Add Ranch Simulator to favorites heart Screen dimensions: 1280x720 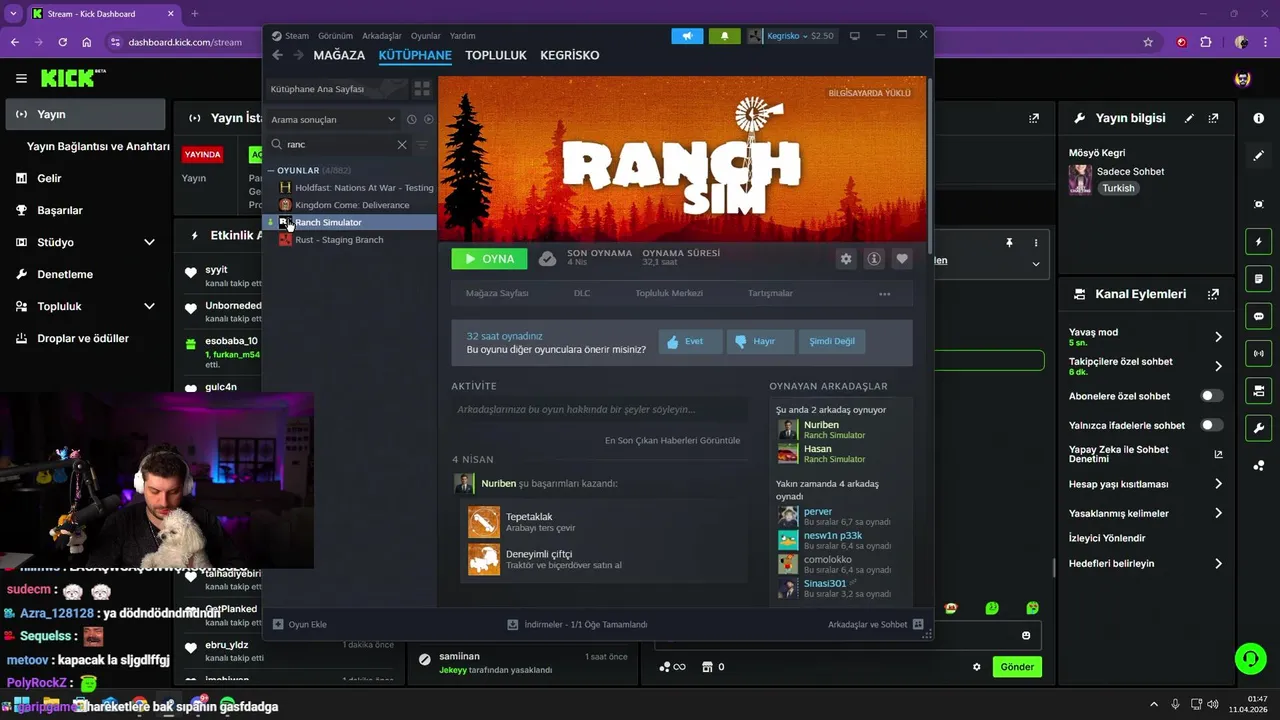point(902,259)
